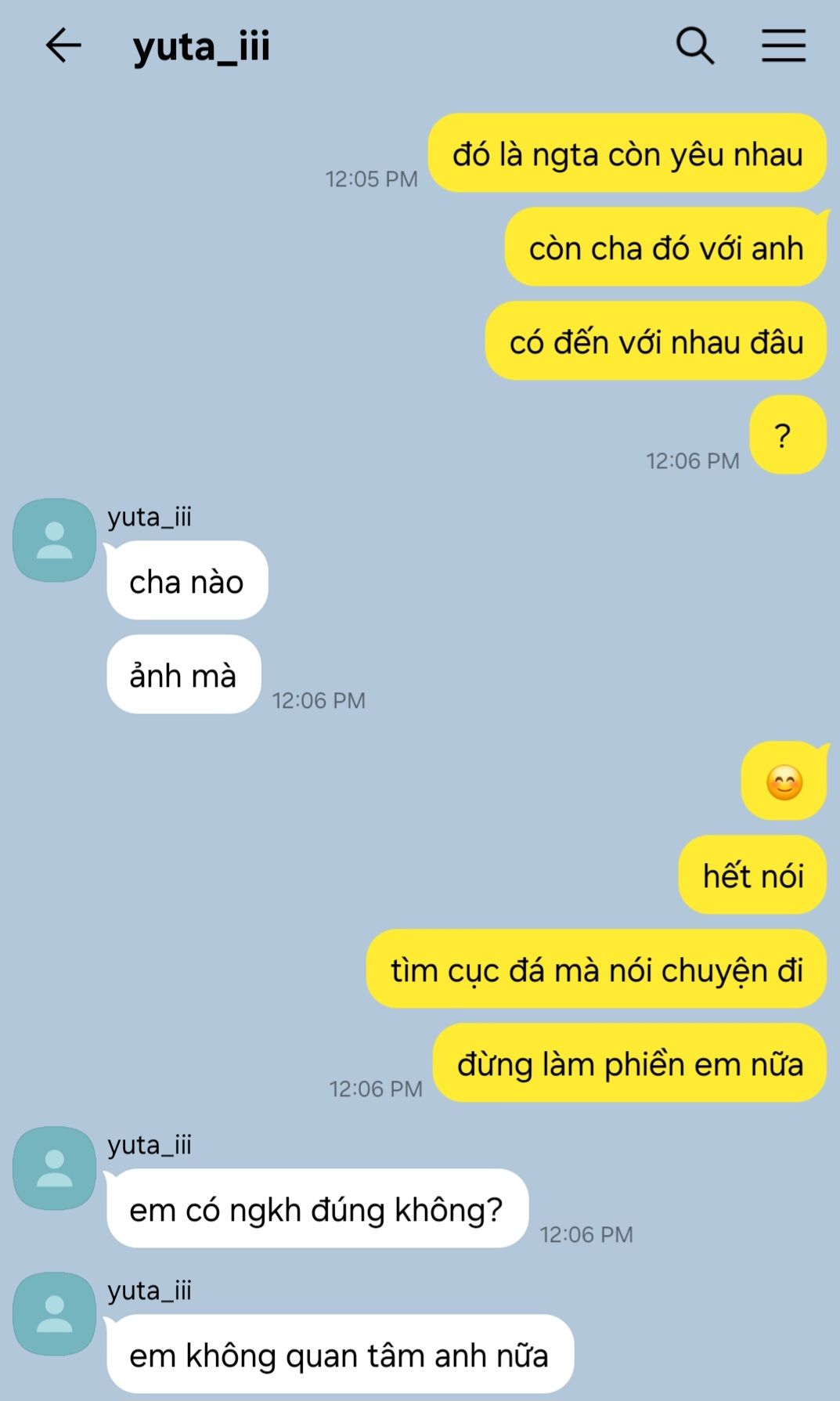Tap yuta_iii avatar beside 'cha nào'
The image size is (840, 1401).
[x=54, y=540]
